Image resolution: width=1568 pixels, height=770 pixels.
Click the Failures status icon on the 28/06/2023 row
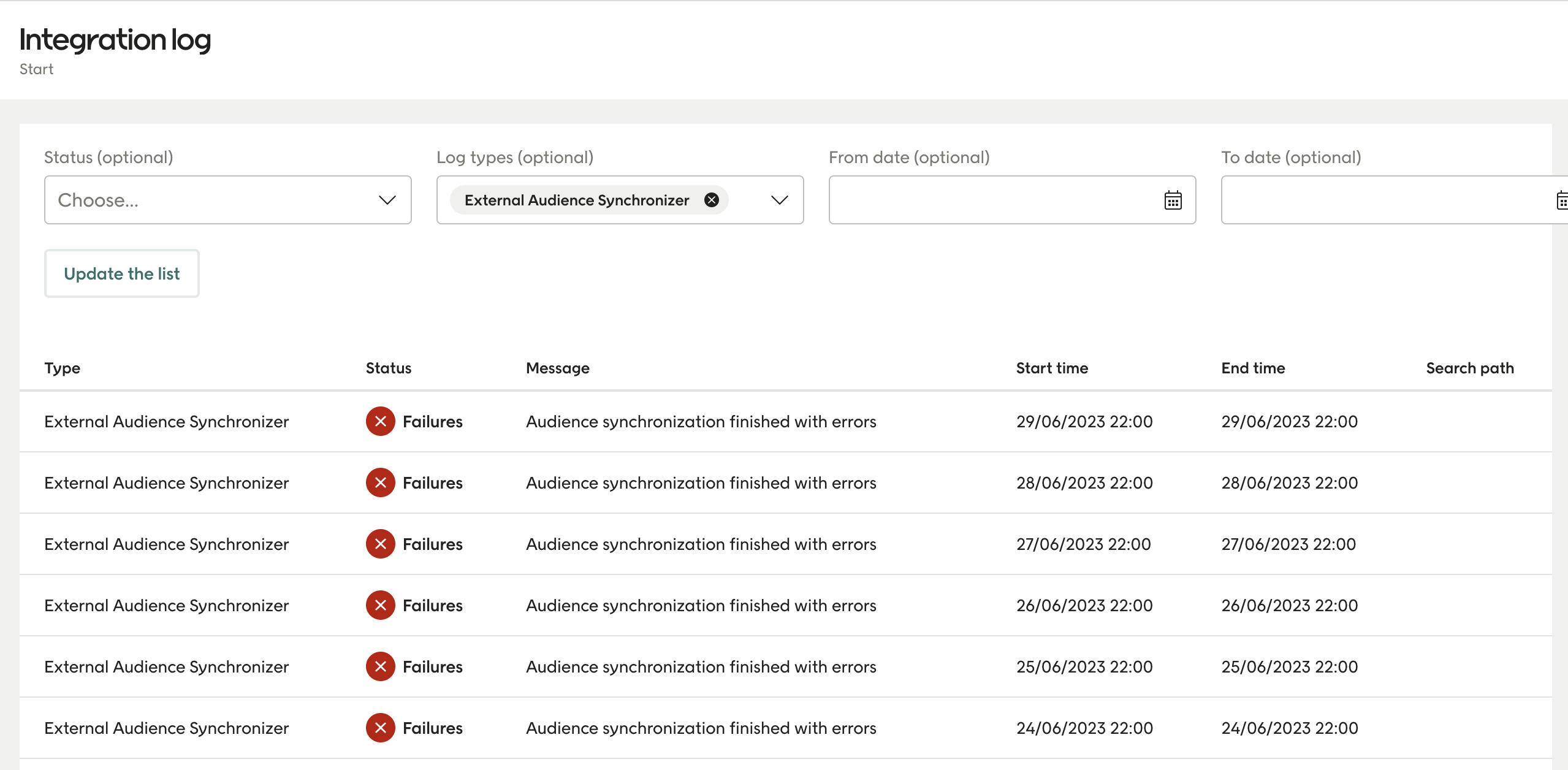pos(380,482)
